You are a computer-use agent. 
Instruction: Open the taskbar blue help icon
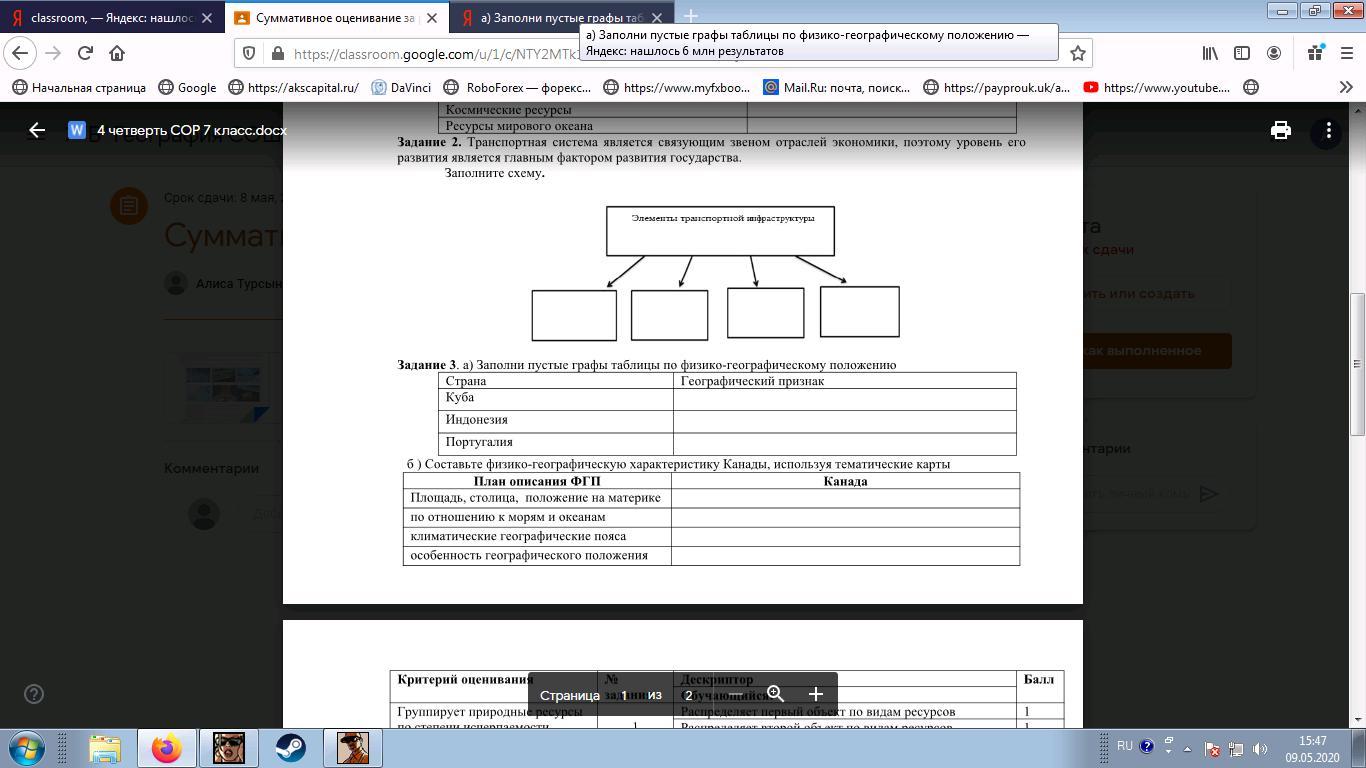tap(1147, 746)
